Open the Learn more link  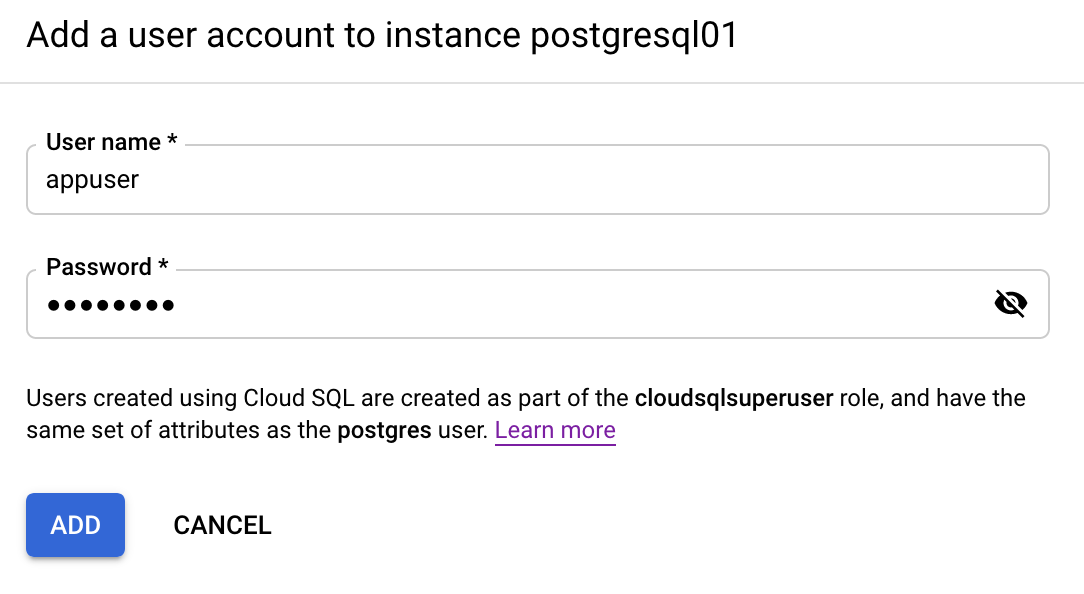(555, 431)
